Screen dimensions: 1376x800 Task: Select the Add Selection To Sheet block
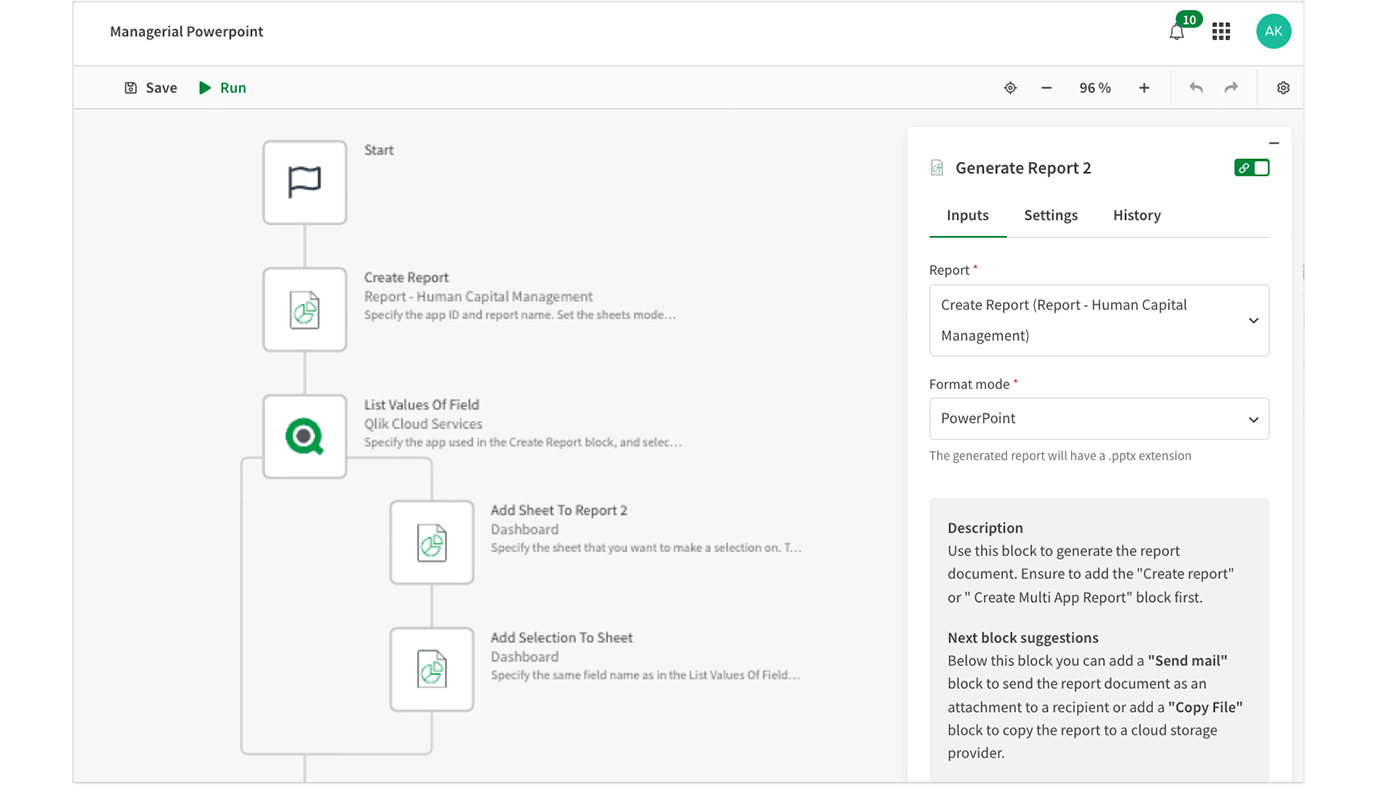click(x=432, y=669)
